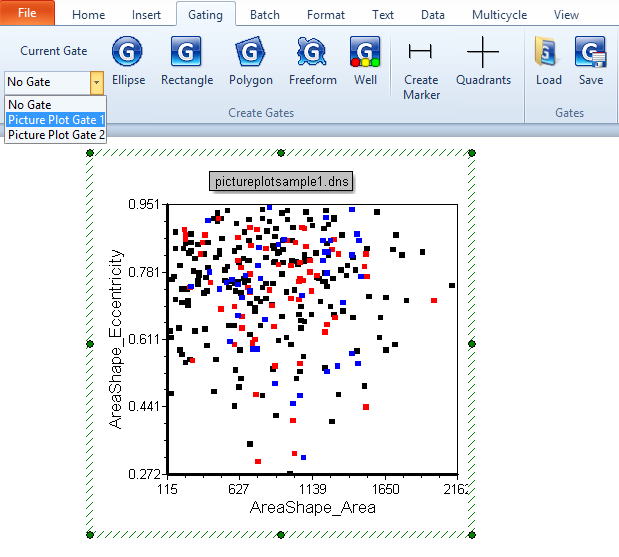Choose Picture Plot Gate 1 from list
Screen dimensions: 619x557
56,119
